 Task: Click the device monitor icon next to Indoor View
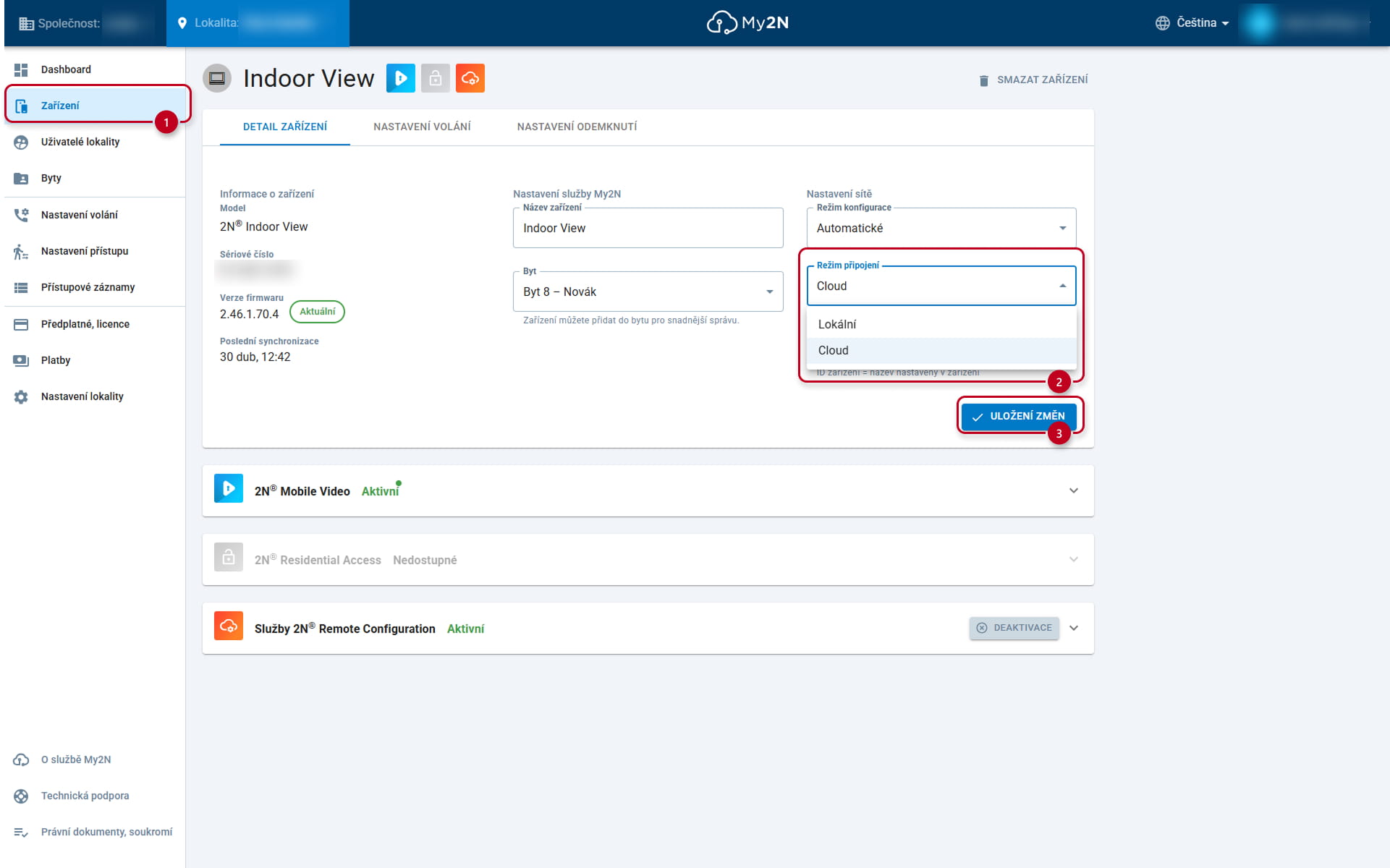217,78
